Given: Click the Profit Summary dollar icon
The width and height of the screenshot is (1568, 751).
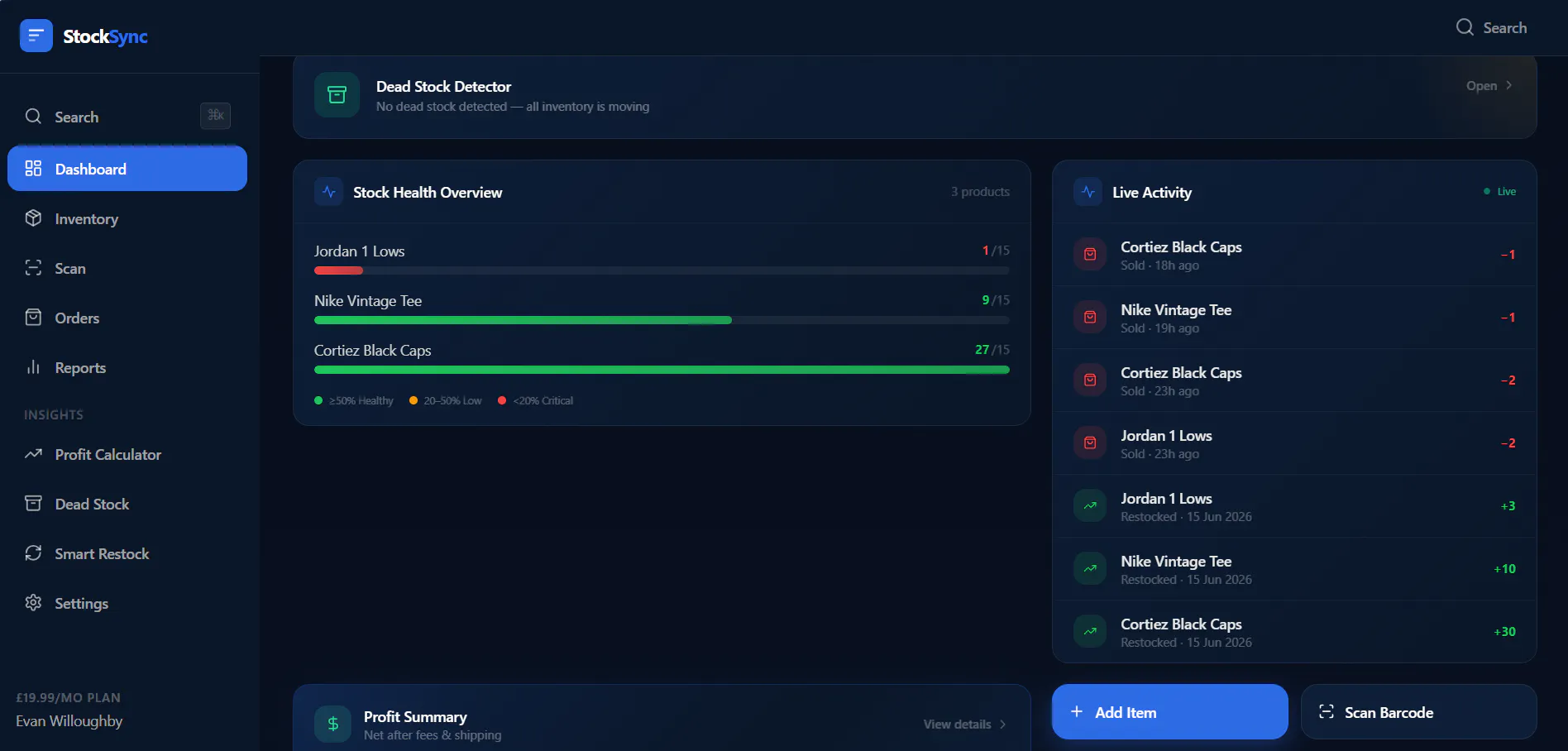Looking at the screenshot, I should 332,725.
